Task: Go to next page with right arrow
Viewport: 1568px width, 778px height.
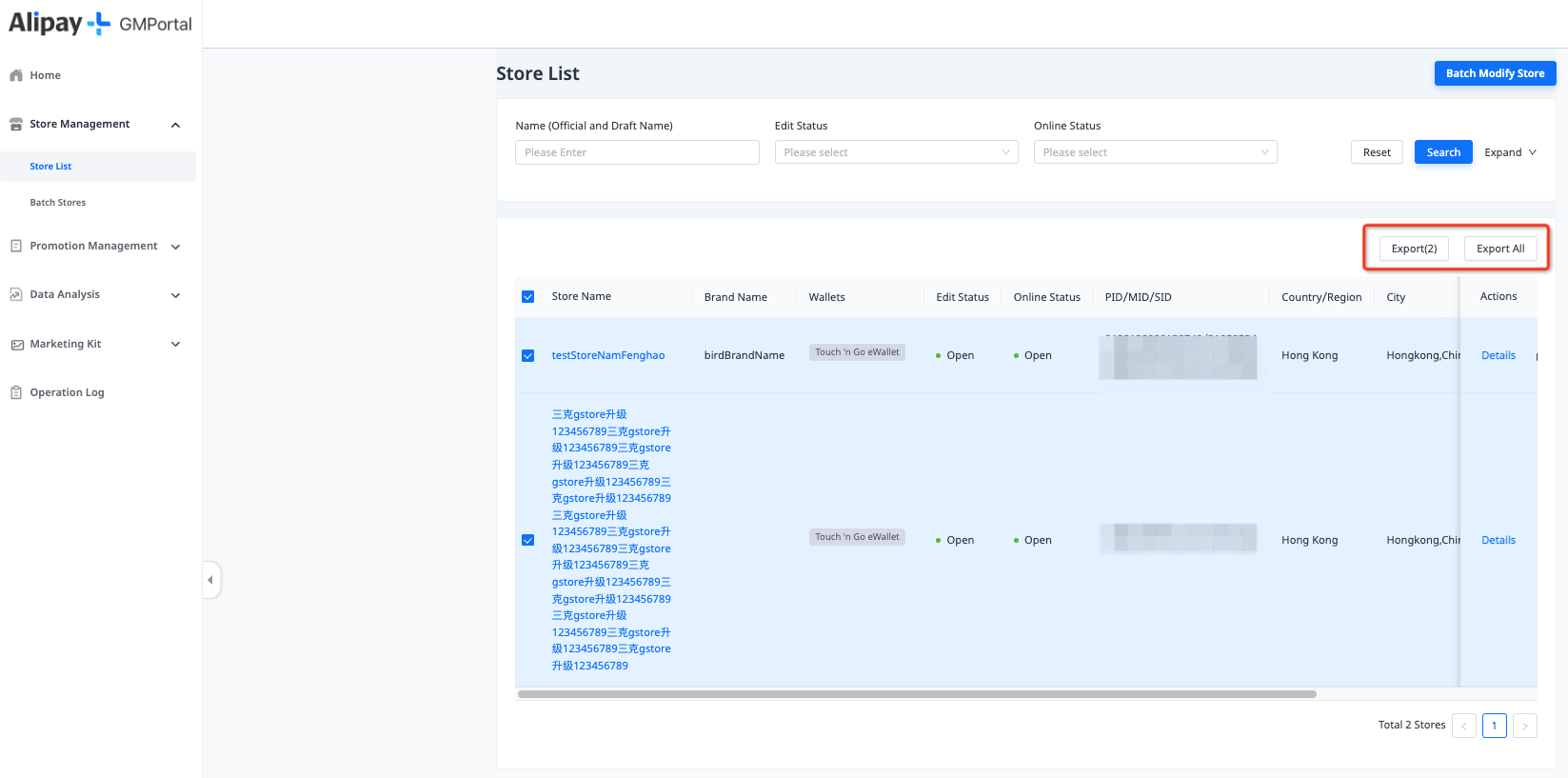Action: coord(1524,726)
